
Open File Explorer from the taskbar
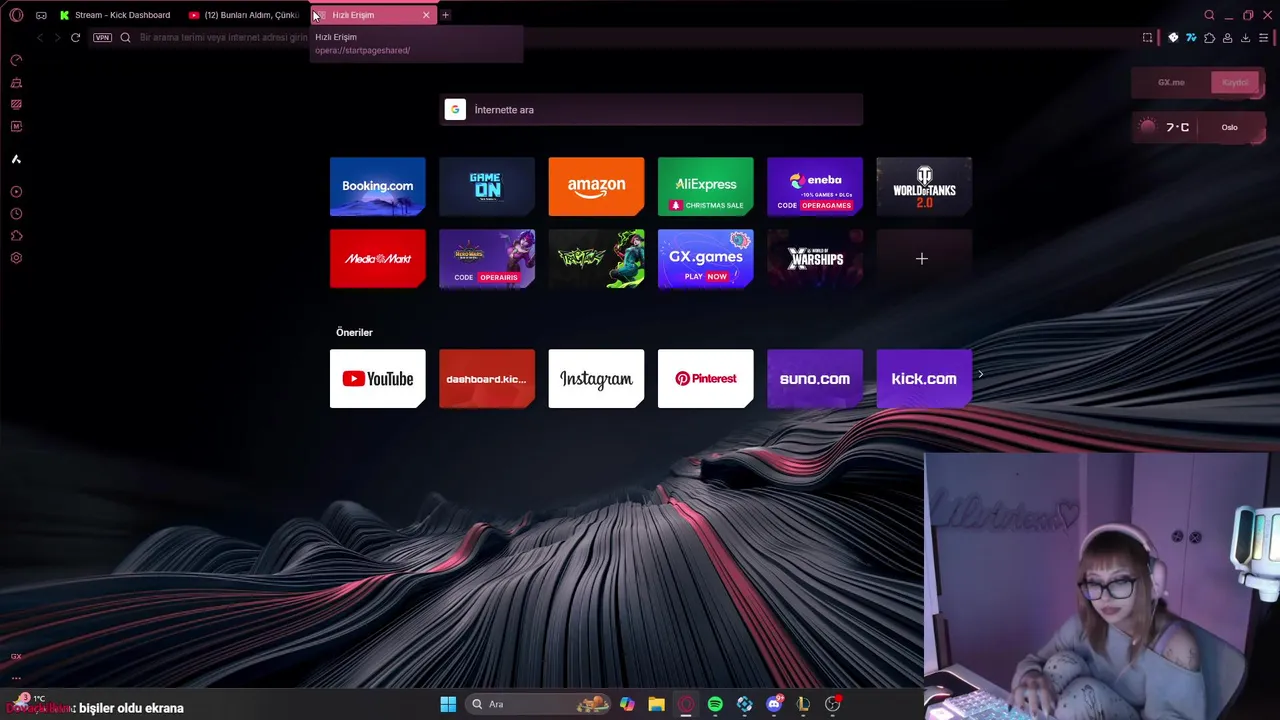(656, 704)
